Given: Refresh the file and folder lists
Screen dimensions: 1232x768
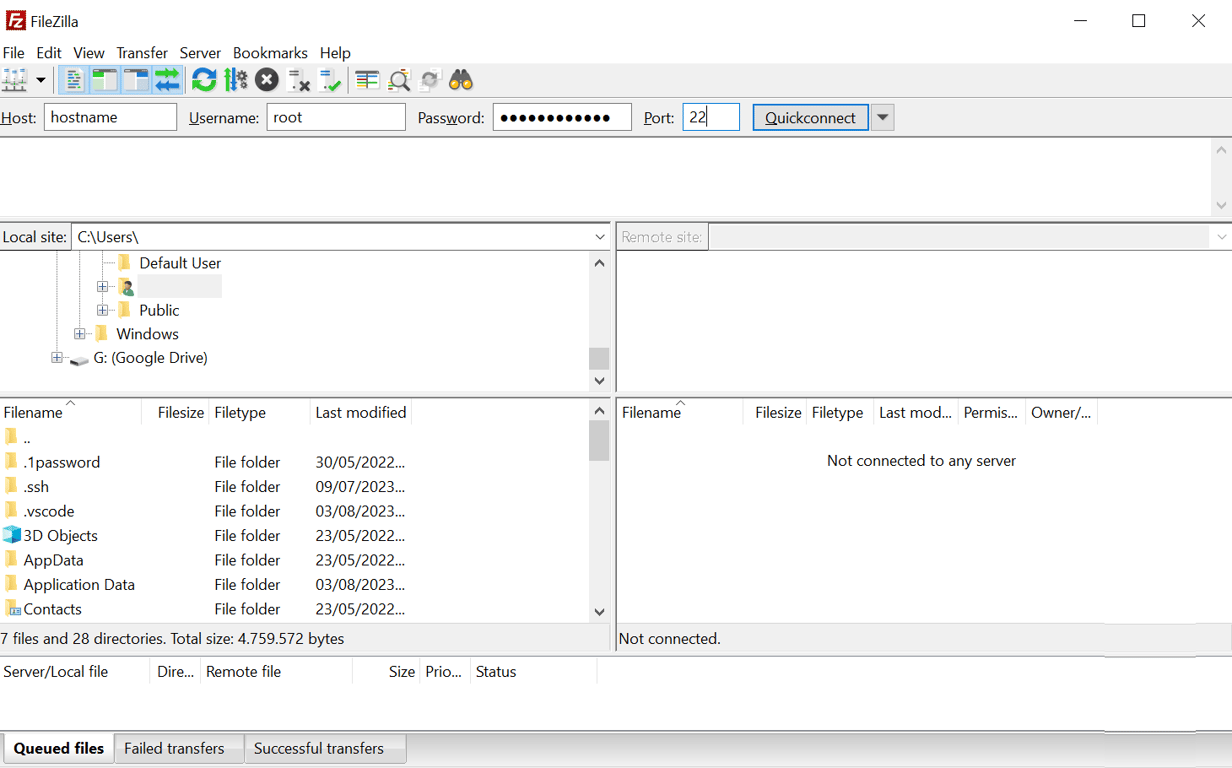Looking at the screenshot, I should (204, 80).
